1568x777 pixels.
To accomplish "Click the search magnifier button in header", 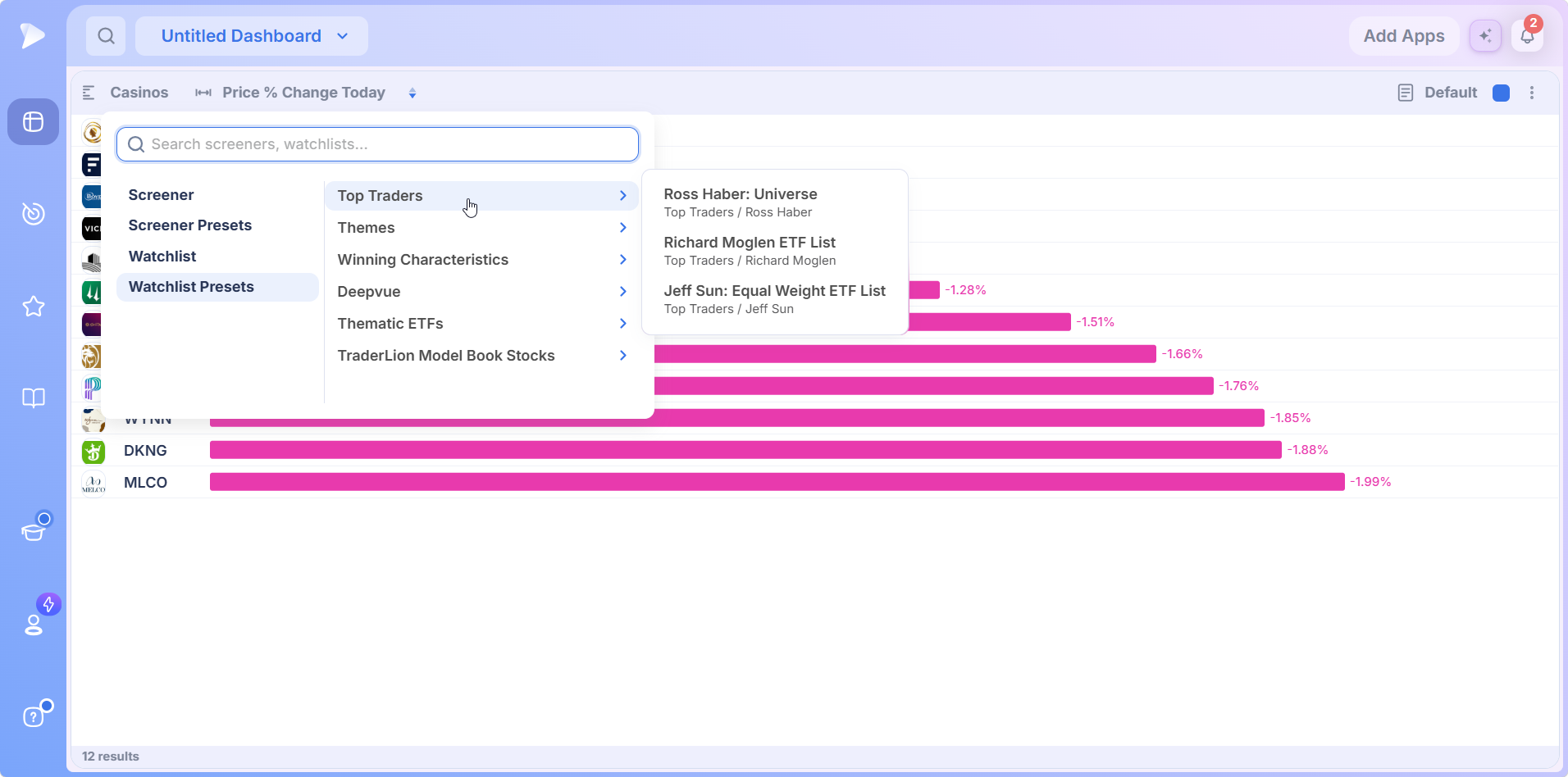I will point(106,36).
